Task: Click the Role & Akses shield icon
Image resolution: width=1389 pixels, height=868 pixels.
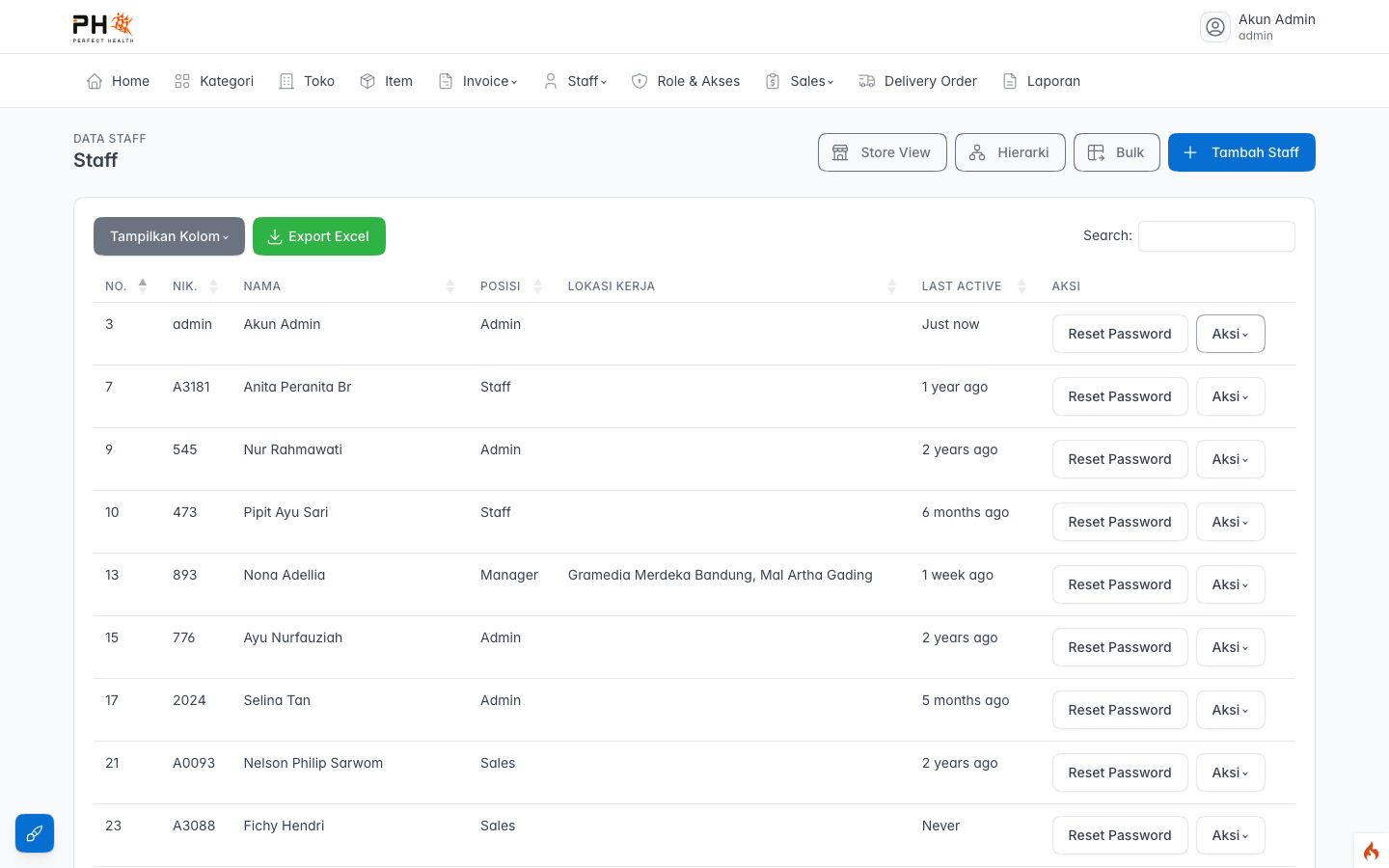Action: (640, 81)
